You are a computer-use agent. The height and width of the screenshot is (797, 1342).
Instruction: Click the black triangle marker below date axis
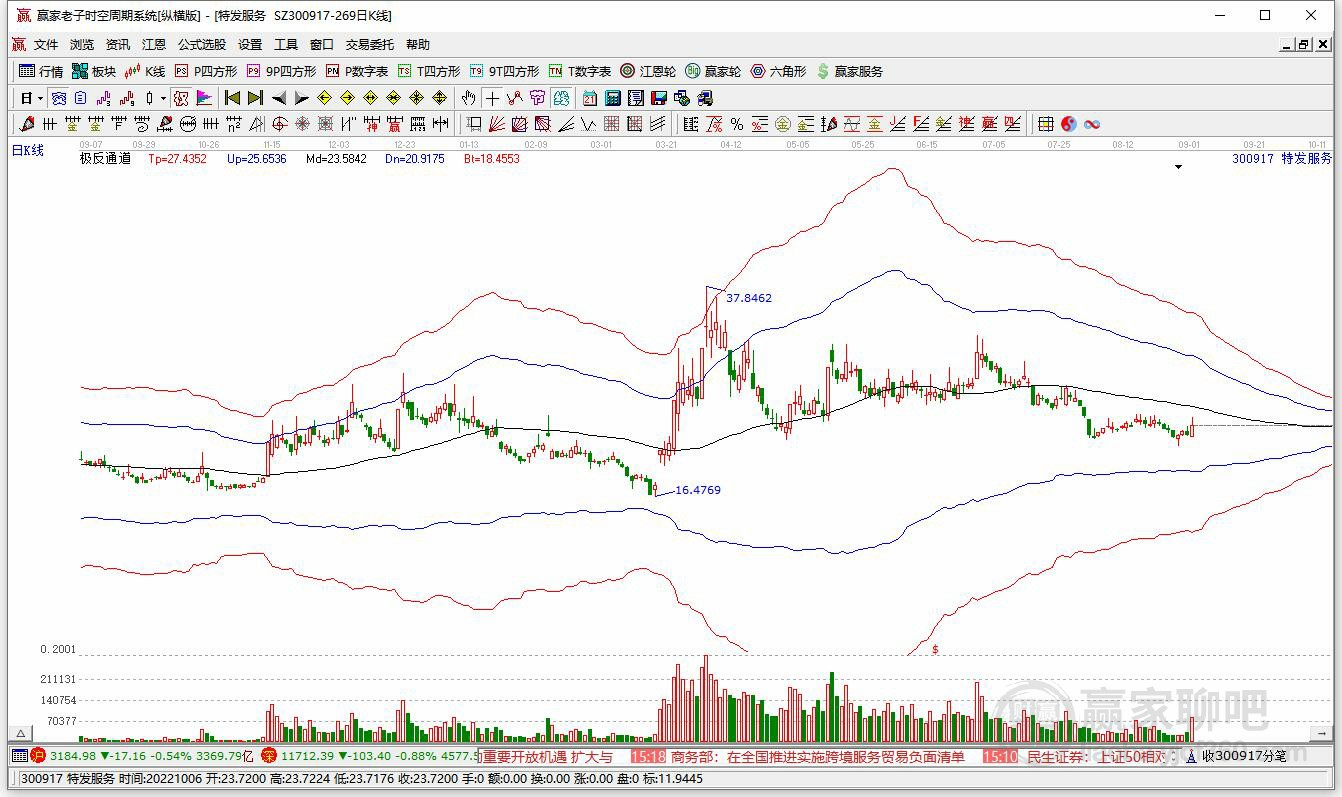pos(1178,167)
